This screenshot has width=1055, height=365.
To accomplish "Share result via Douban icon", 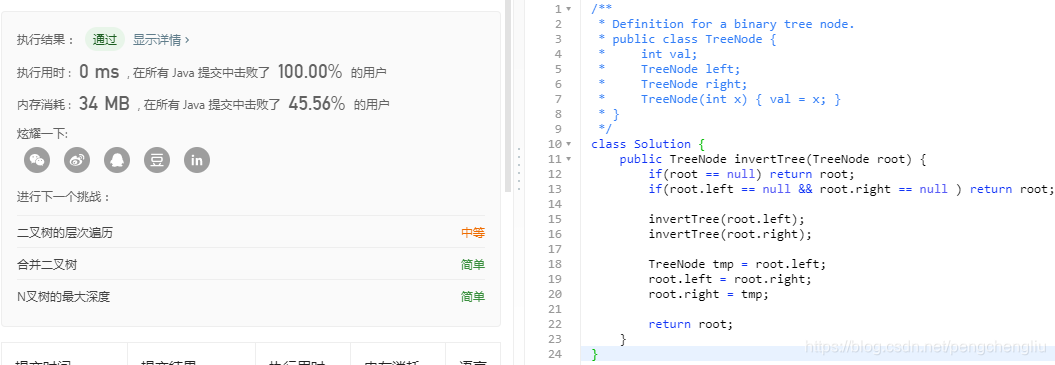I will [157, 160].
